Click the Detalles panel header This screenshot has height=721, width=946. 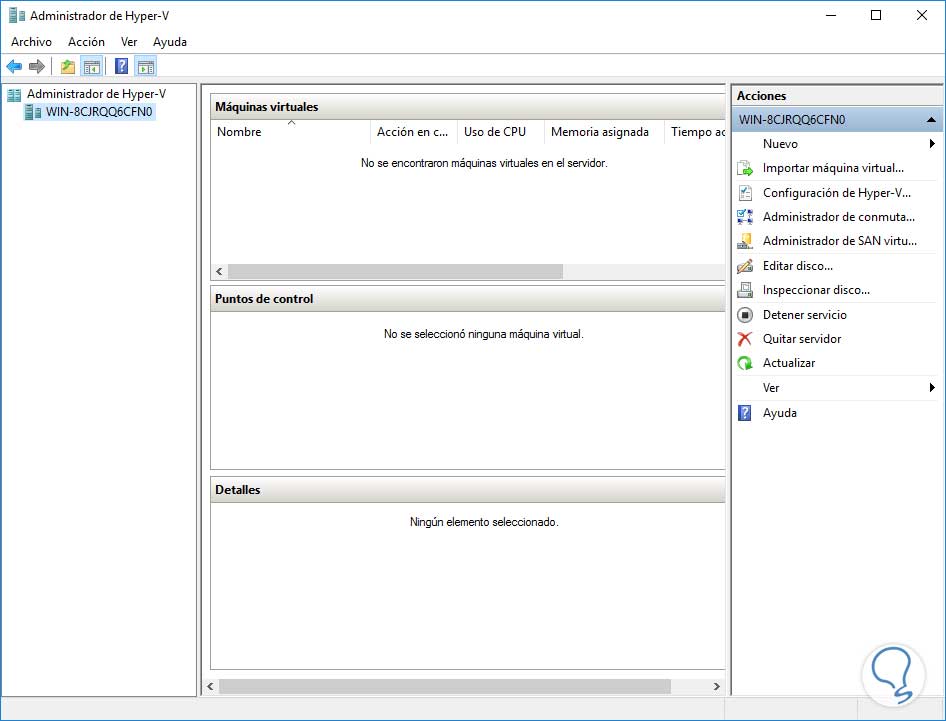468,490
